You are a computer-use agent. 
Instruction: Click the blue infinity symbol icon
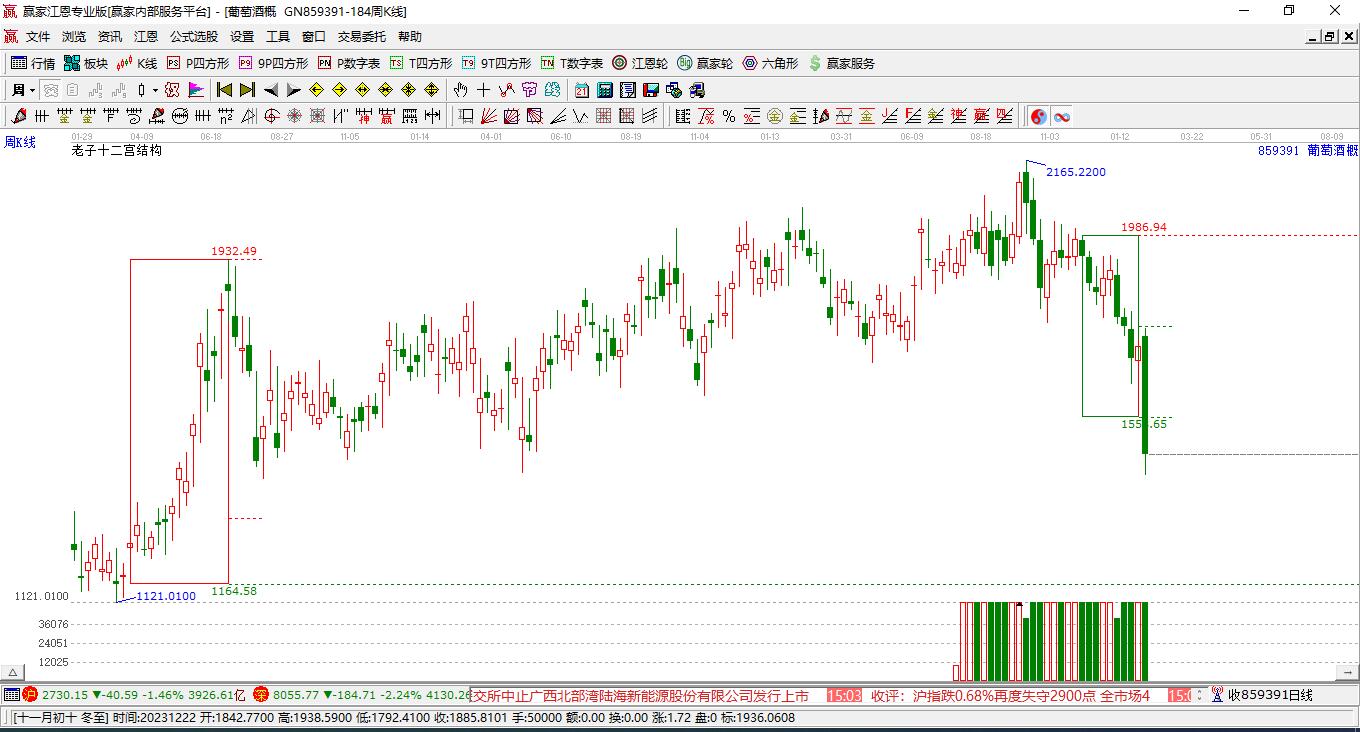click(1062, 117)
